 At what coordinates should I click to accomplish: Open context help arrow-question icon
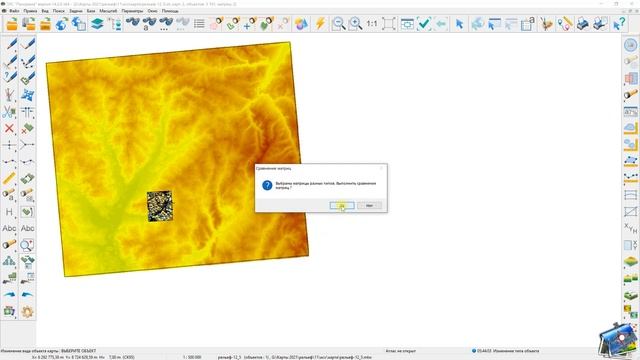(619, 24)
